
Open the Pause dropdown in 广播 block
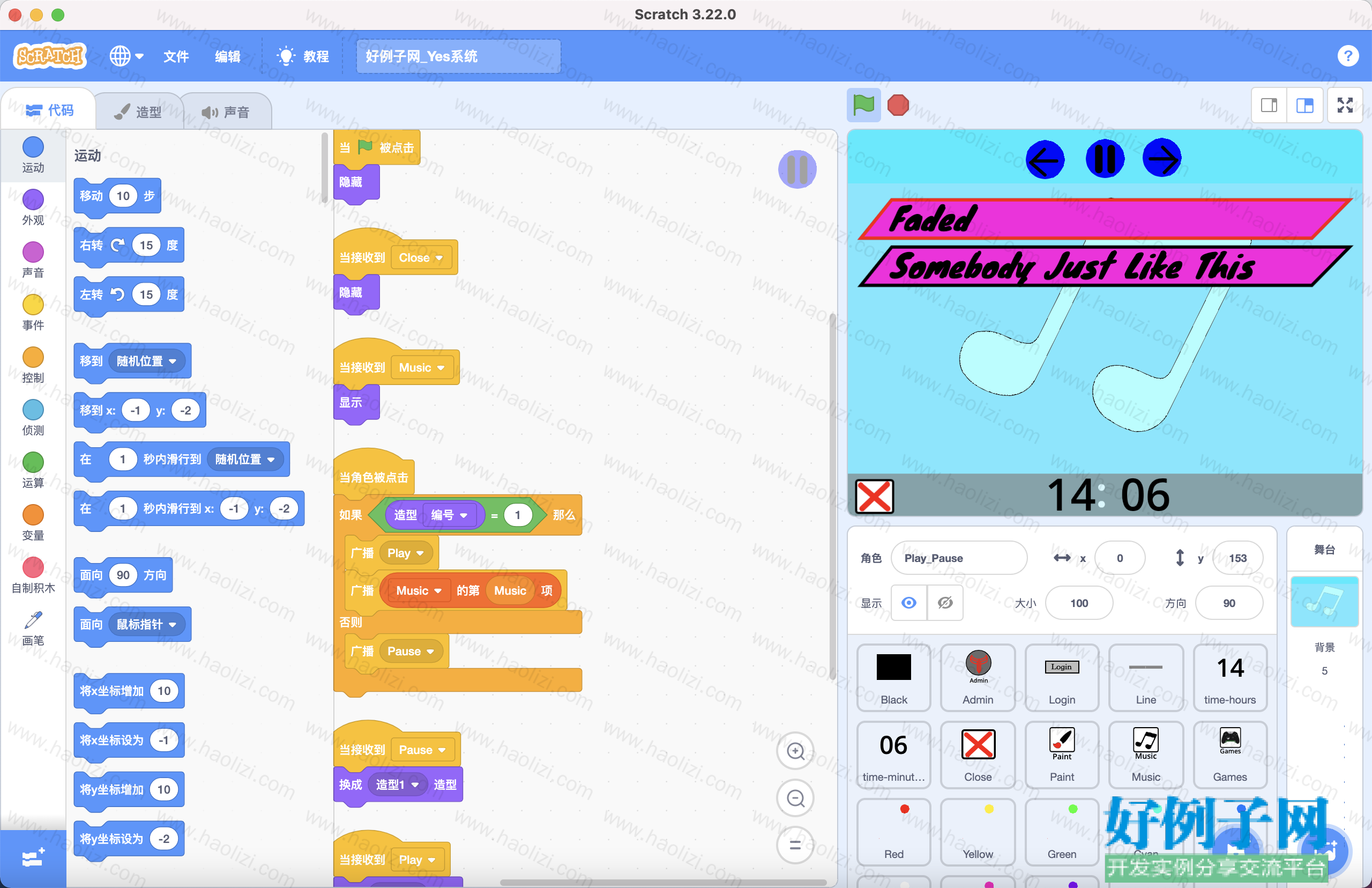tap(411, 651)
